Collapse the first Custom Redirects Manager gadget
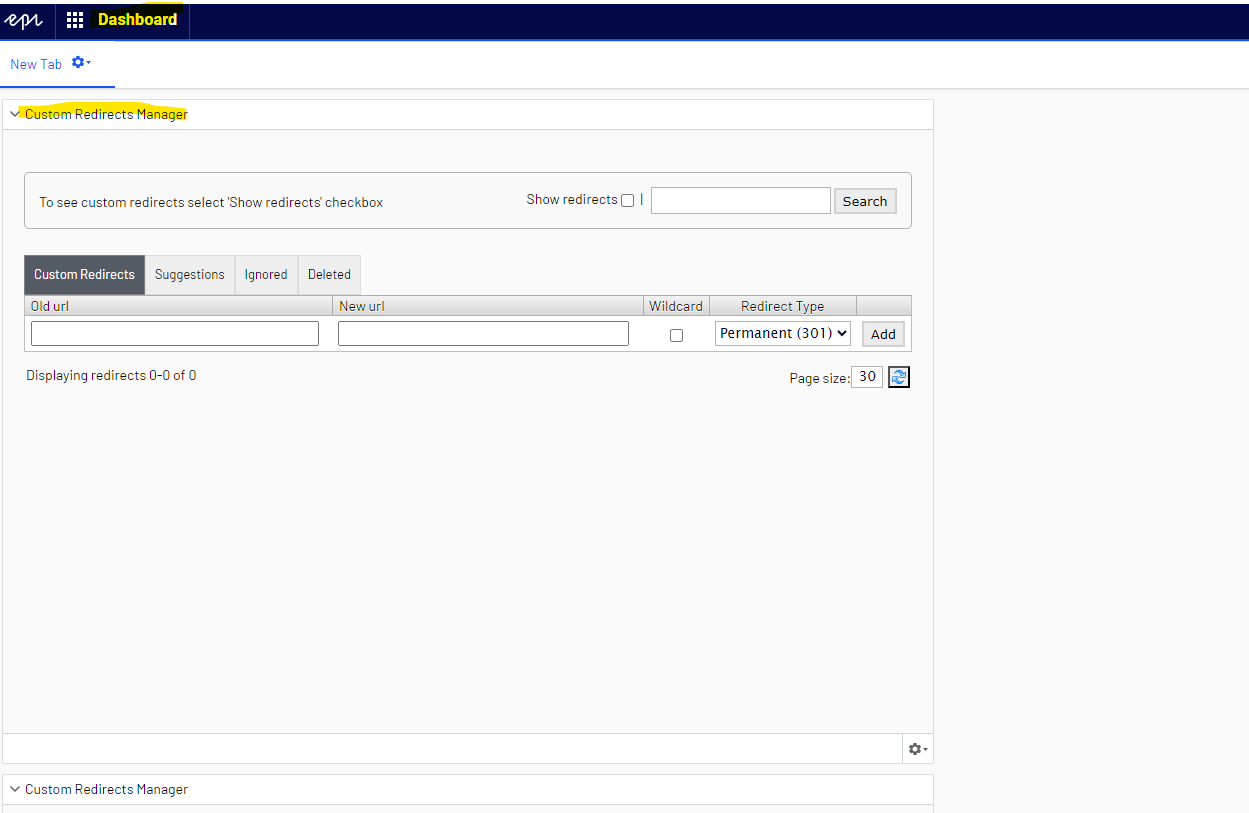Image resolution: width=1249 pixels, height=813 pixels. [15, 115]
